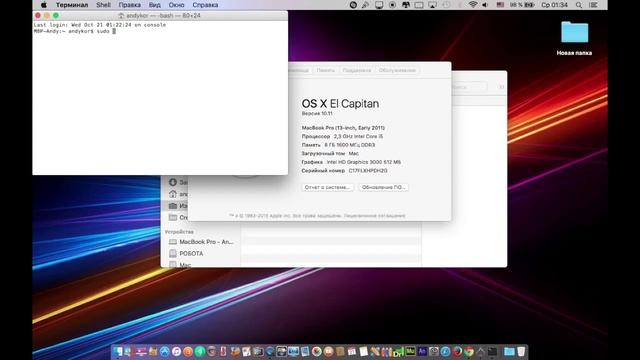
Task: Open the Терминал application menu
Action: coord(72,5)
